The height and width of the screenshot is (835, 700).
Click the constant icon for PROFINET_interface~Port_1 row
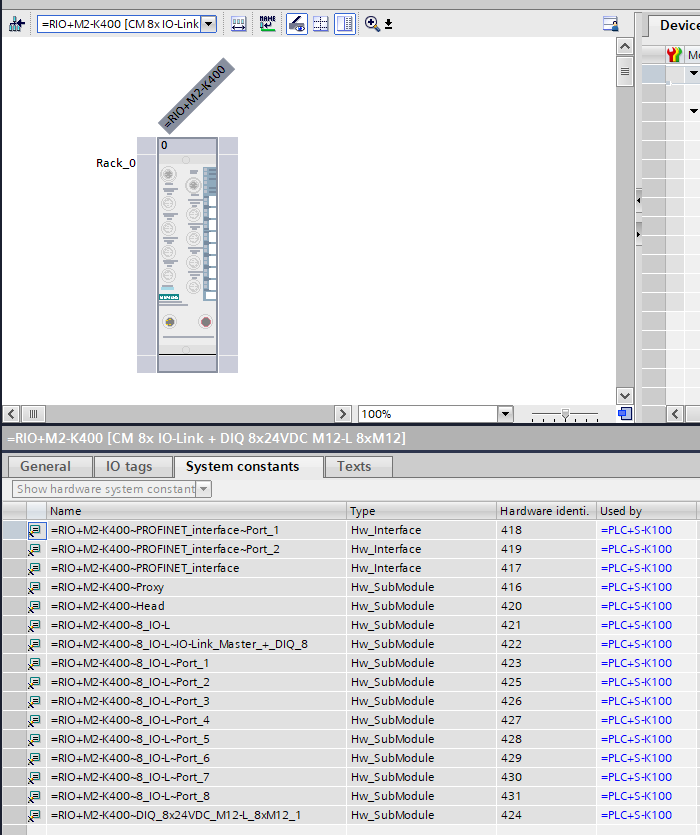35,530
